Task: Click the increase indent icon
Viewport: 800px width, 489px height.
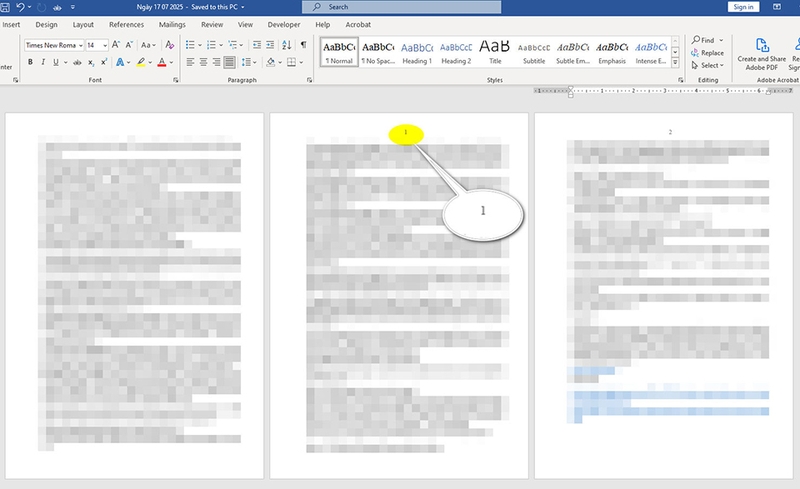Action: coord(271,45)
